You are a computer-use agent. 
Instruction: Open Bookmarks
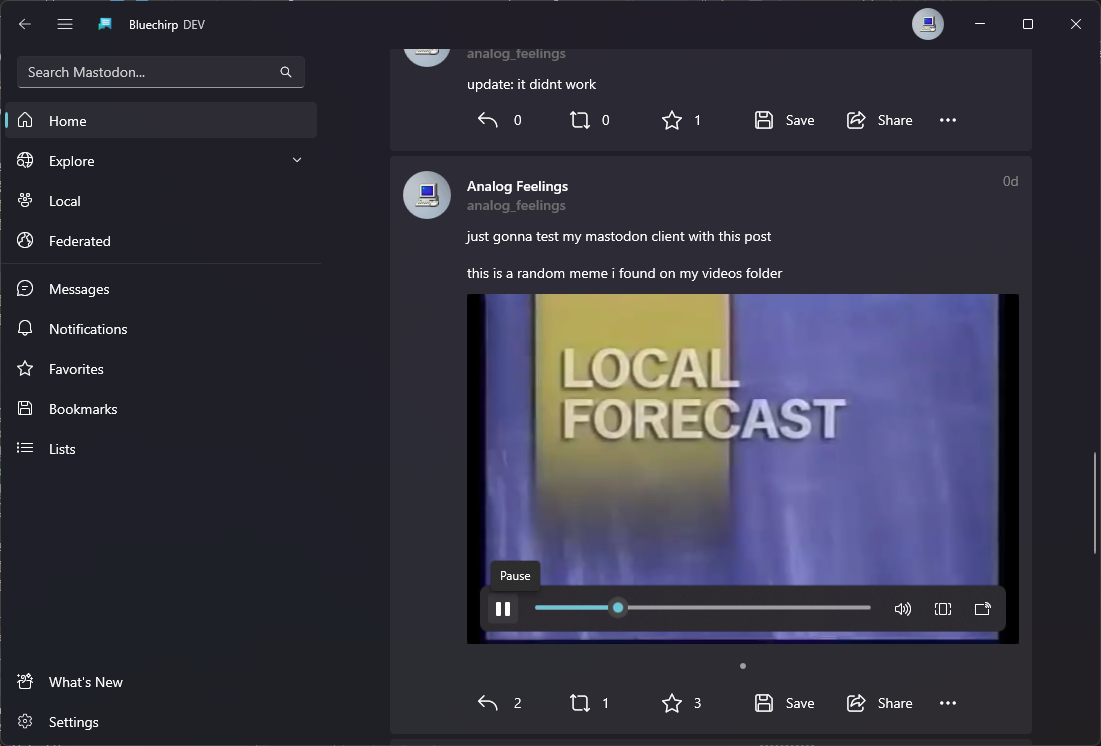[161, 409]
